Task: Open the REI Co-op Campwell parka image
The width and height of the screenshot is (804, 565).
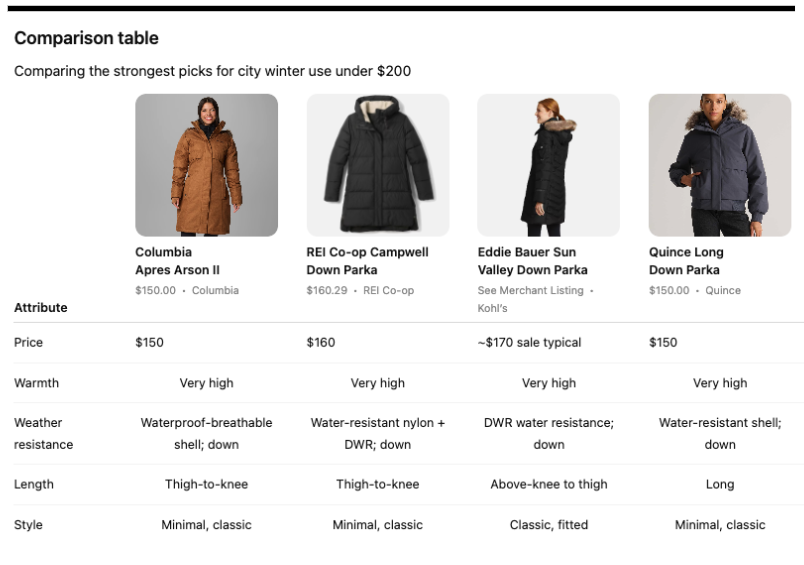Action: (x=377, y=165)
